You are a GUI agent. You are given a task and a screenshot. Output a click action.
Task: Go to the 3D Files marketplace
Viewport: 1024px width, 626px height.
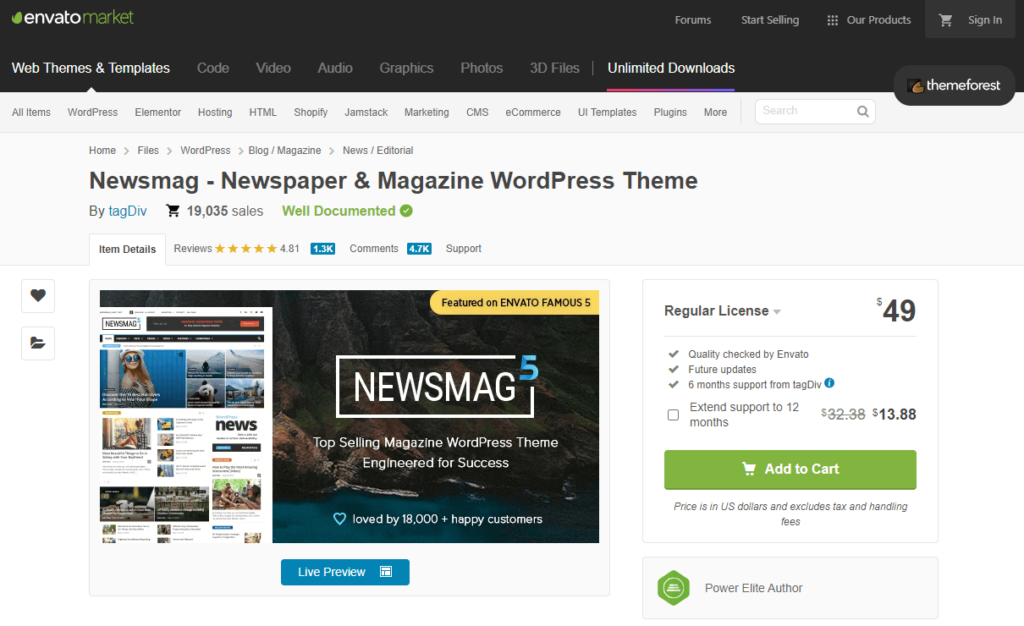click(x=554, y=68)
